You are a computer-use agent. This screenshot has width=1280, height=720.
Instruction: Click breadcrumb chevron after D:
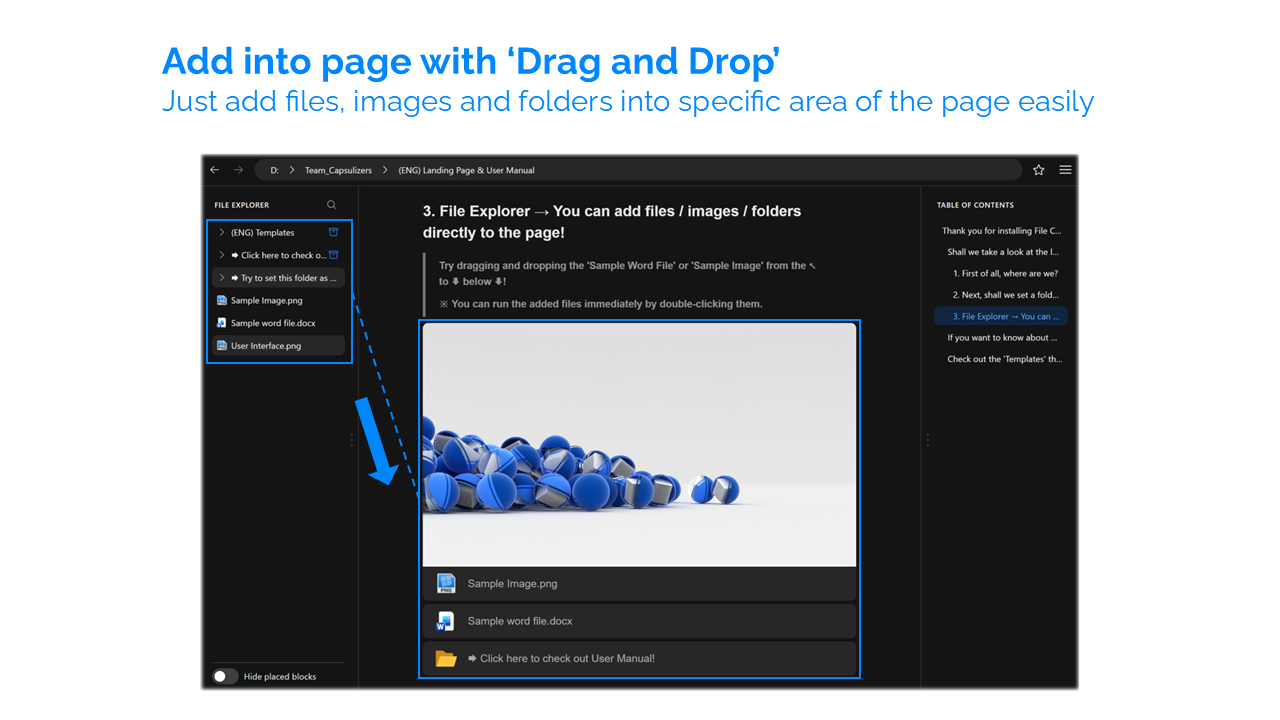292,170
